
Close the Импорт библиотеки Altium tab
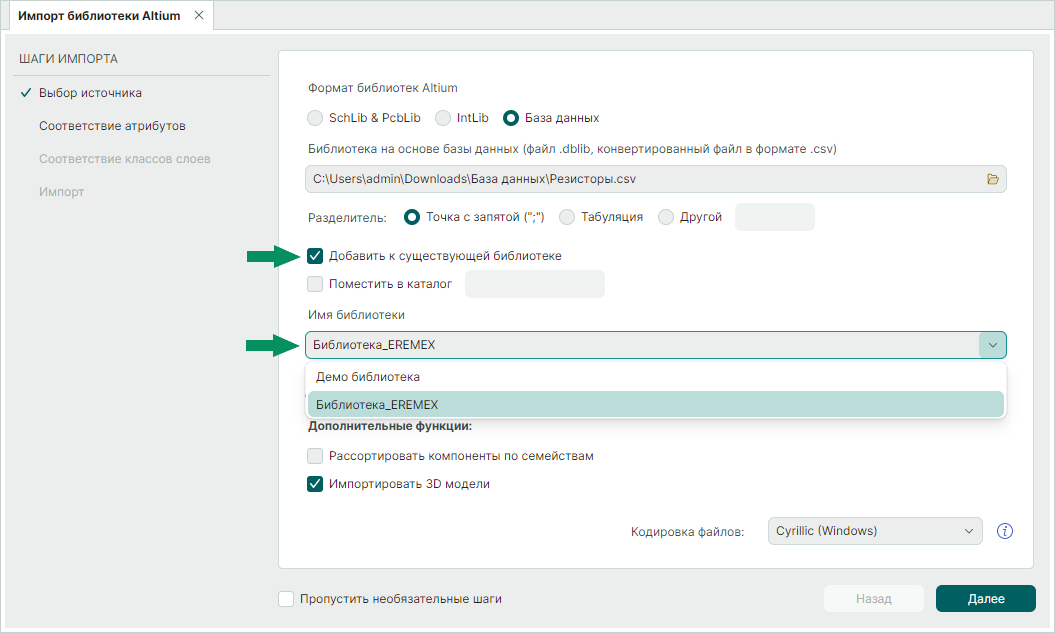click(198, 15)
